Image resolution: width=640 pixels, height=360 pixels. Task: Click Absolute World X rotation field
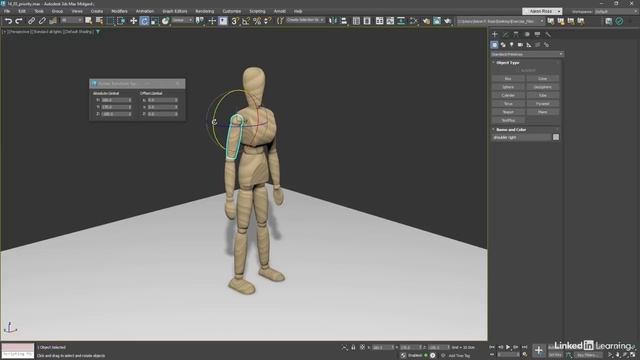click(x=116, y=100)
